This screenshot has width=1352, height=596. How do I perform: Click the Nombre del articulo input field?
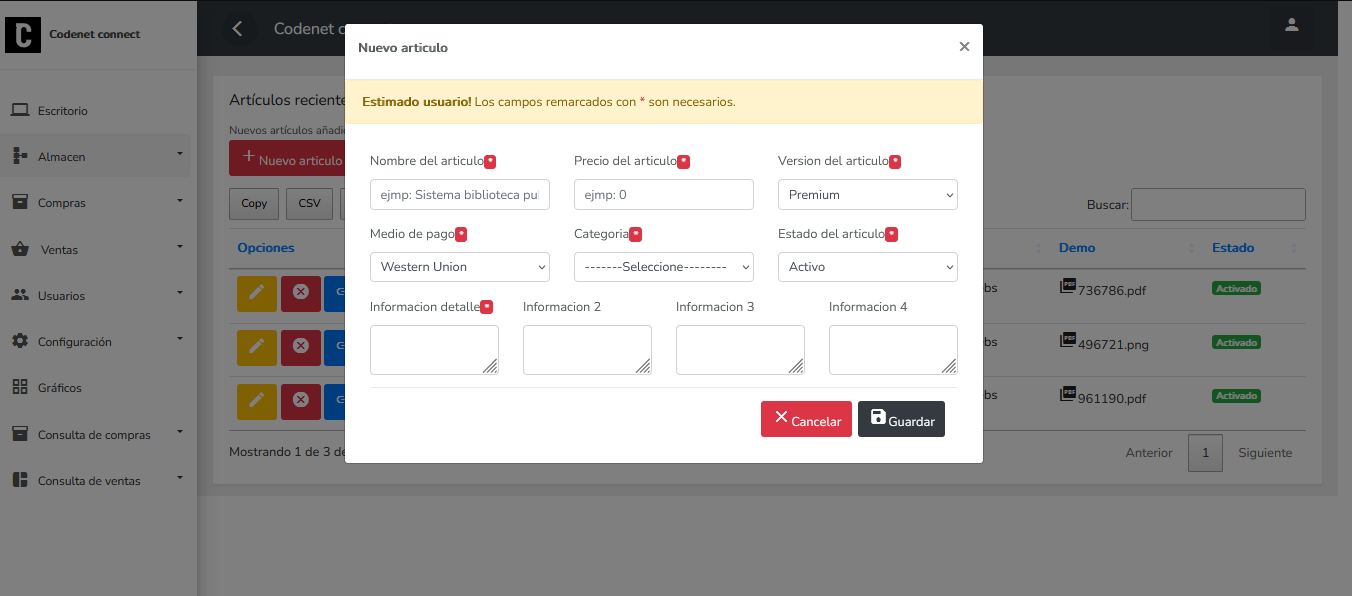pyautogui.click(x=459, y=195)
